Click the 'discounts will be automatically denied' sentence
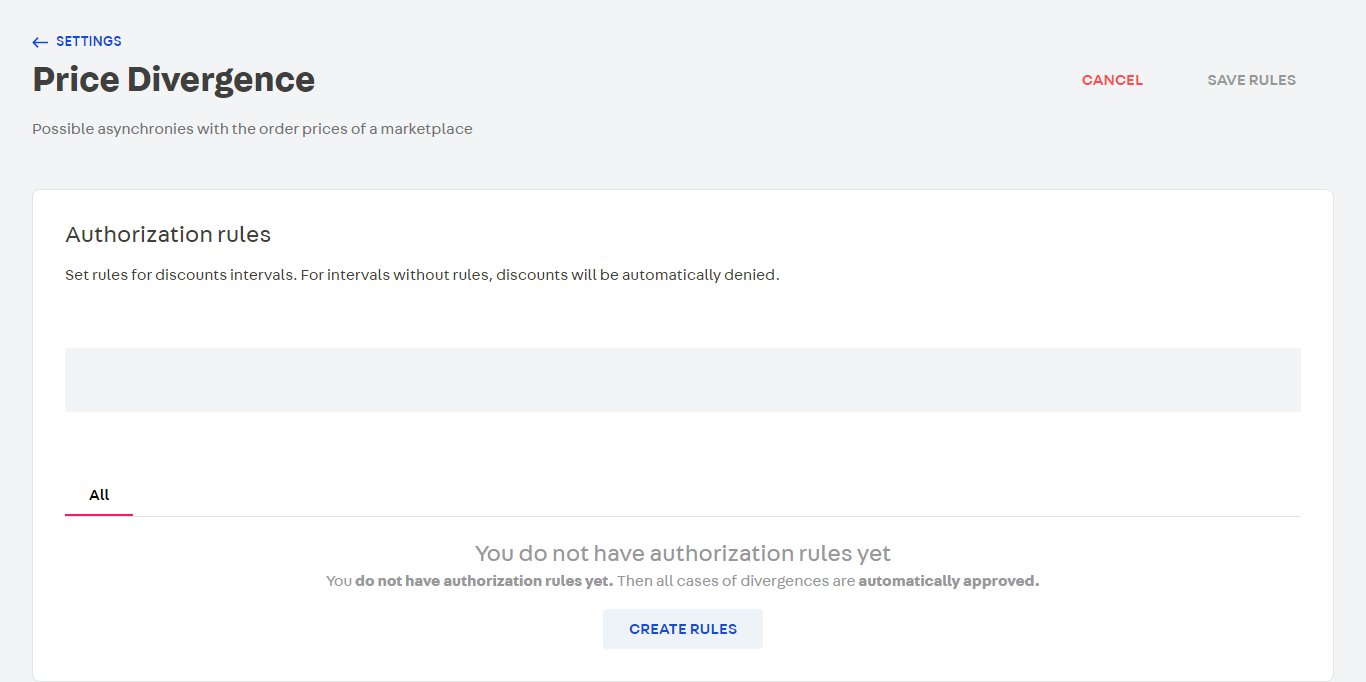 click(637, 275)
